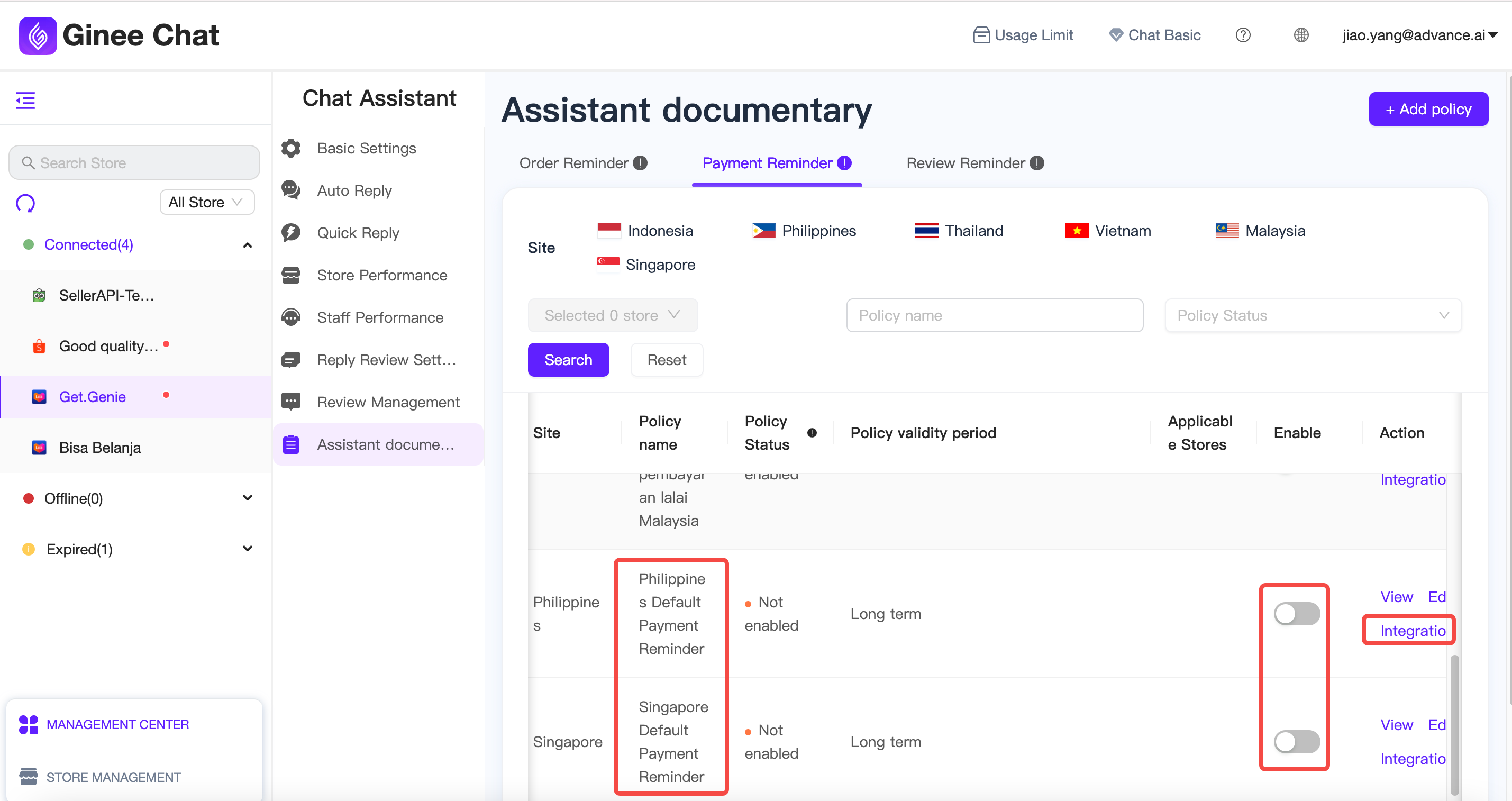
Task: Switch to Review Reminder tab
Action: pos(975,162)
